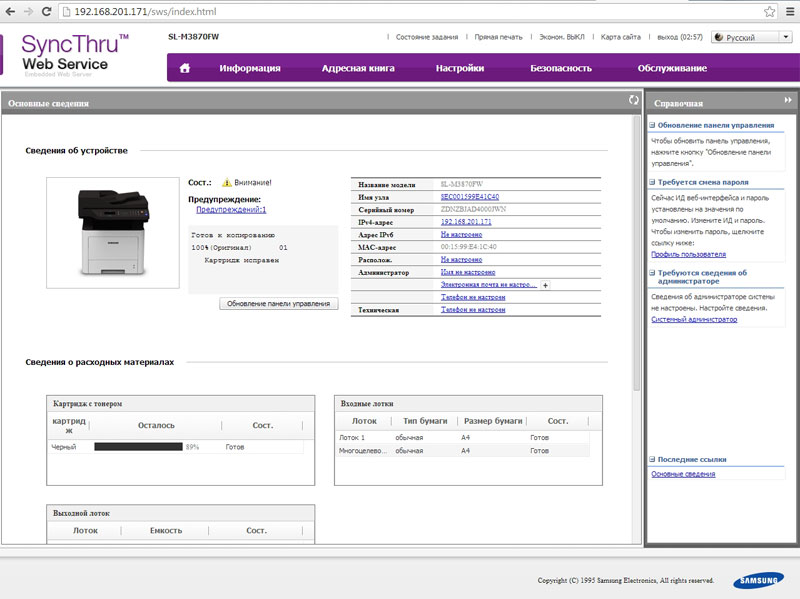The height and width of the screenshot is (599, 800).
Task: Click Имя не настроено administrator link
Action: [x=468, y=272]
